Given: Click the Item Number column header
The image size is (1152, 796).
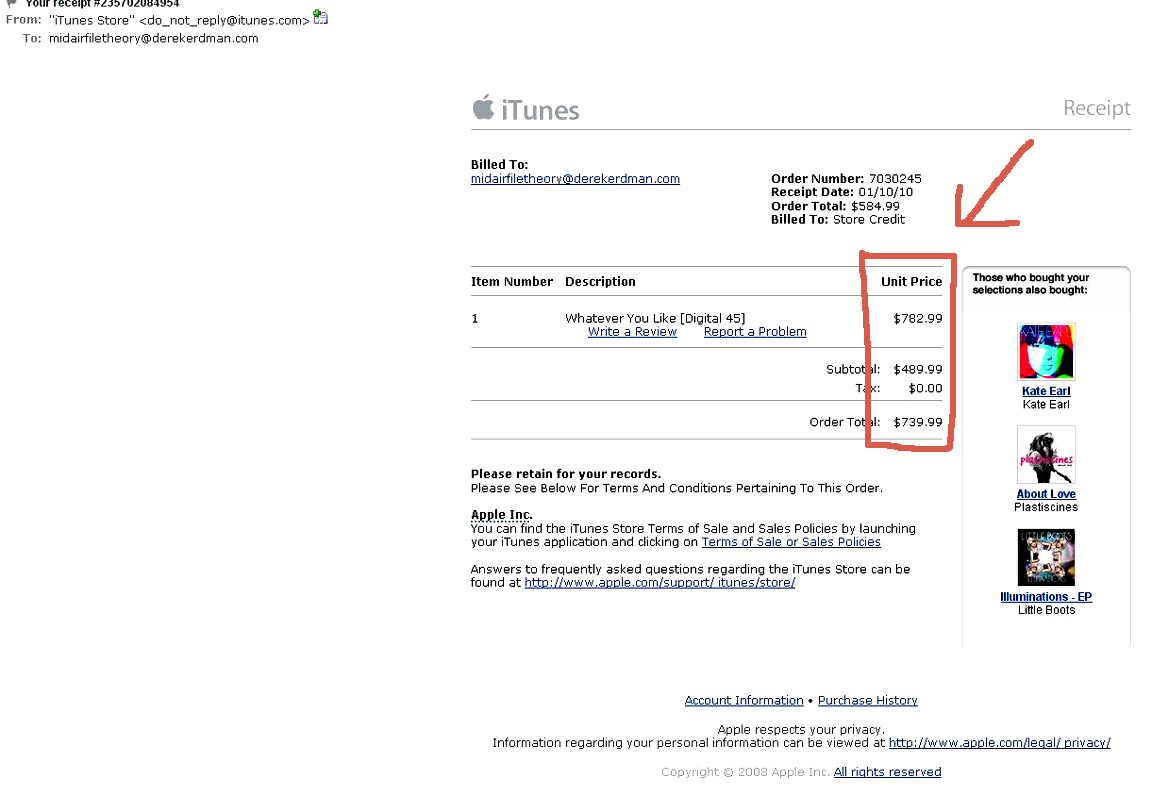Looking at the screenshot, I should coord(511,282).
